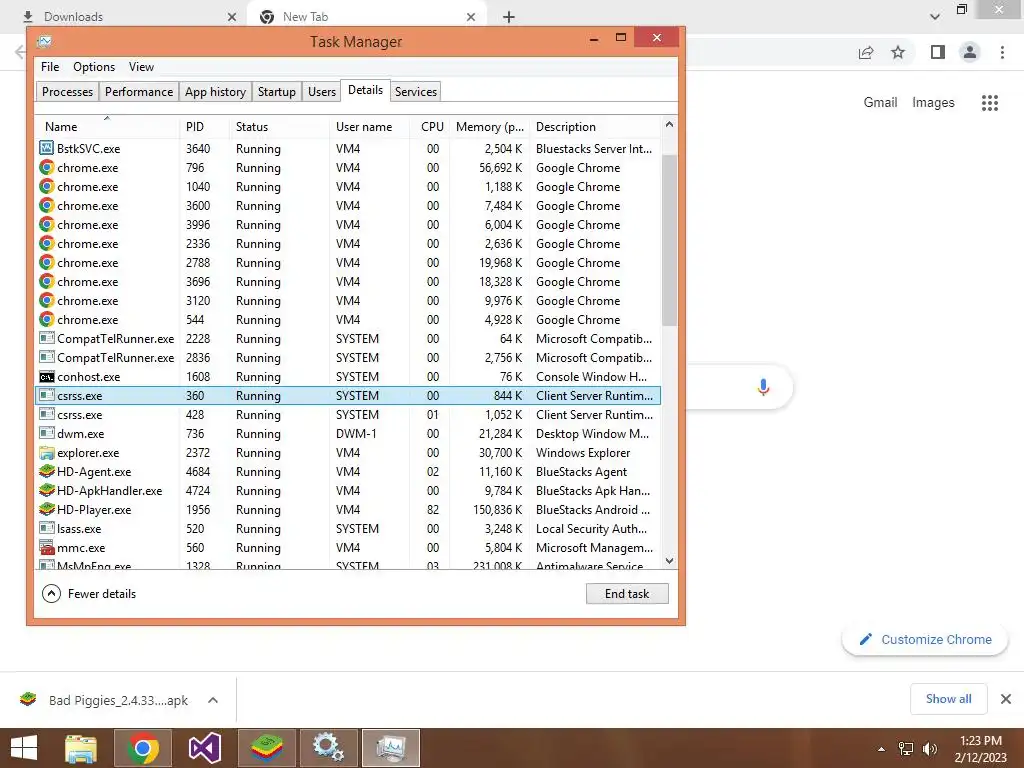1024x768 pixels.
Task: Click the mmc.exe toolbox icon
Action: (x=46, y=547)
